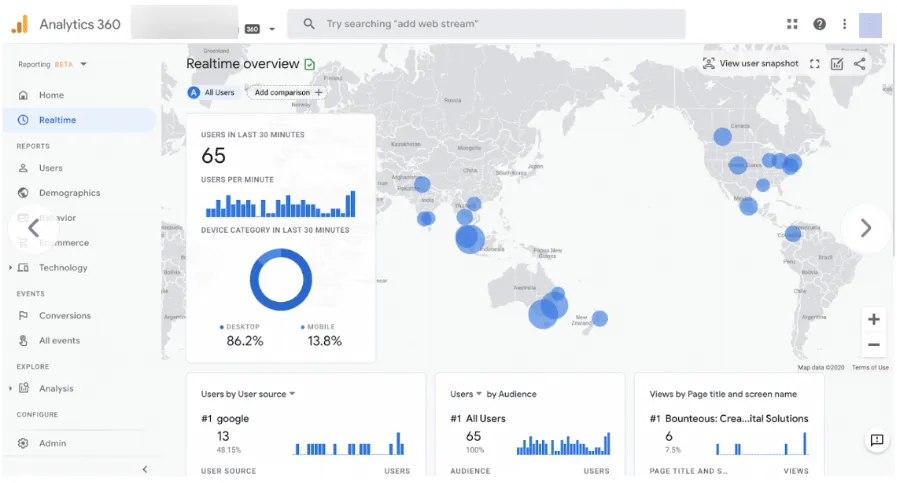897x483 pixels.
Task: Open the help question mark icon
Action: pos(819,24)
